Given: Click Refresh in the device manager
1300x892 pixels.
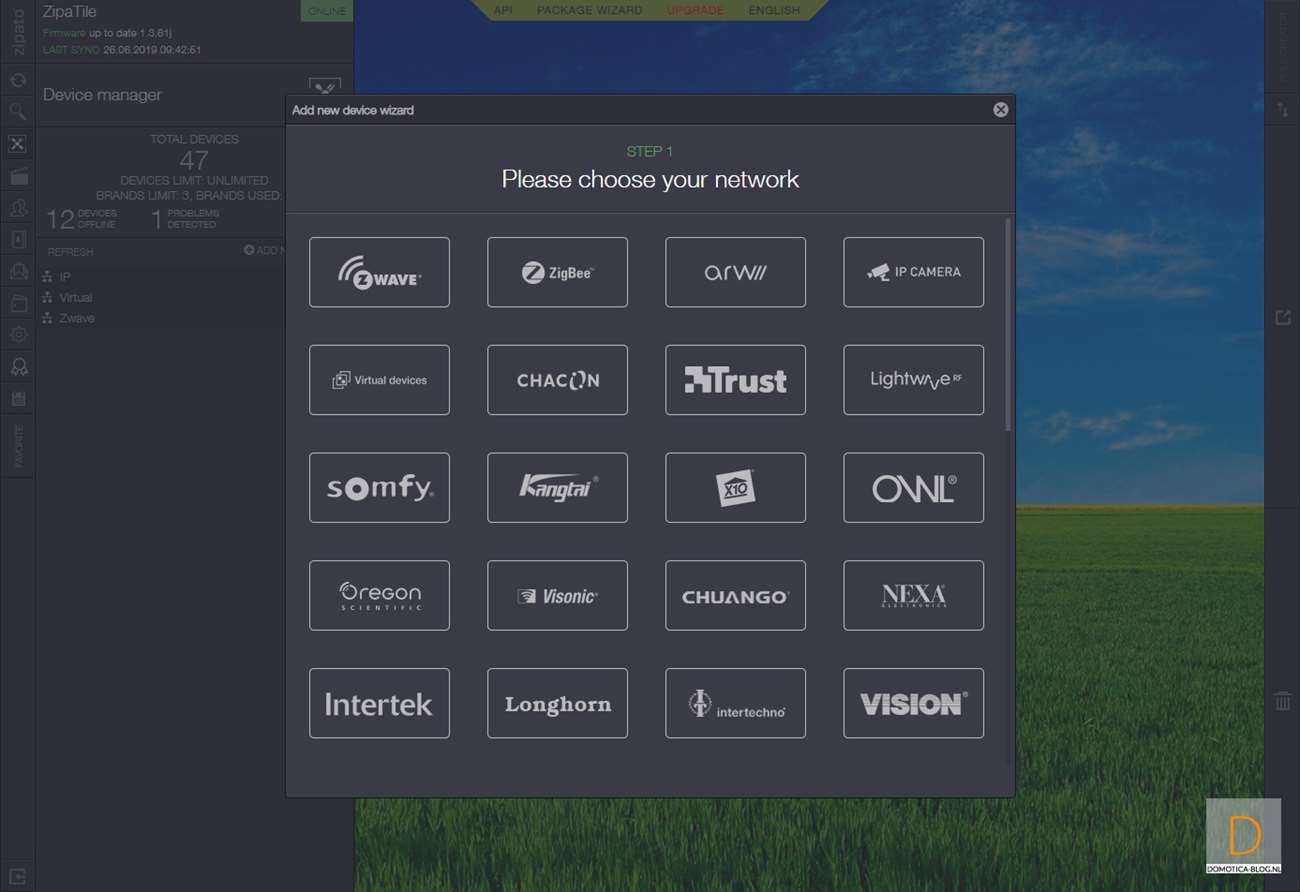Looking at the screenshot, I should (70, 252).
